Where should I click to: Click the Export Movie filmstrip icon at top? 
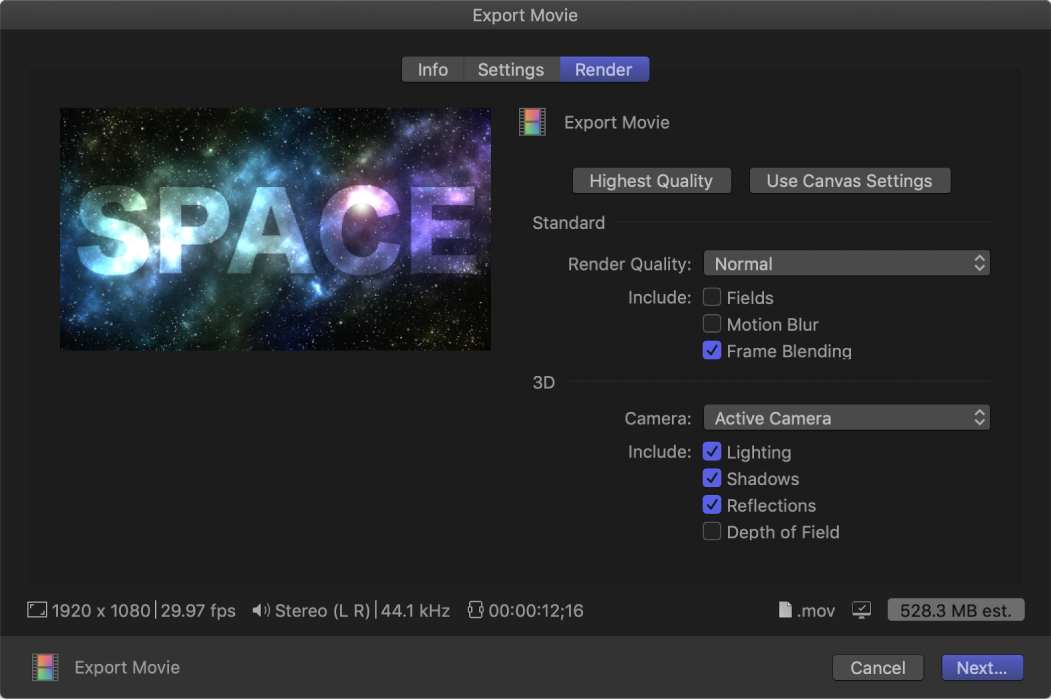tap(532, 121)
